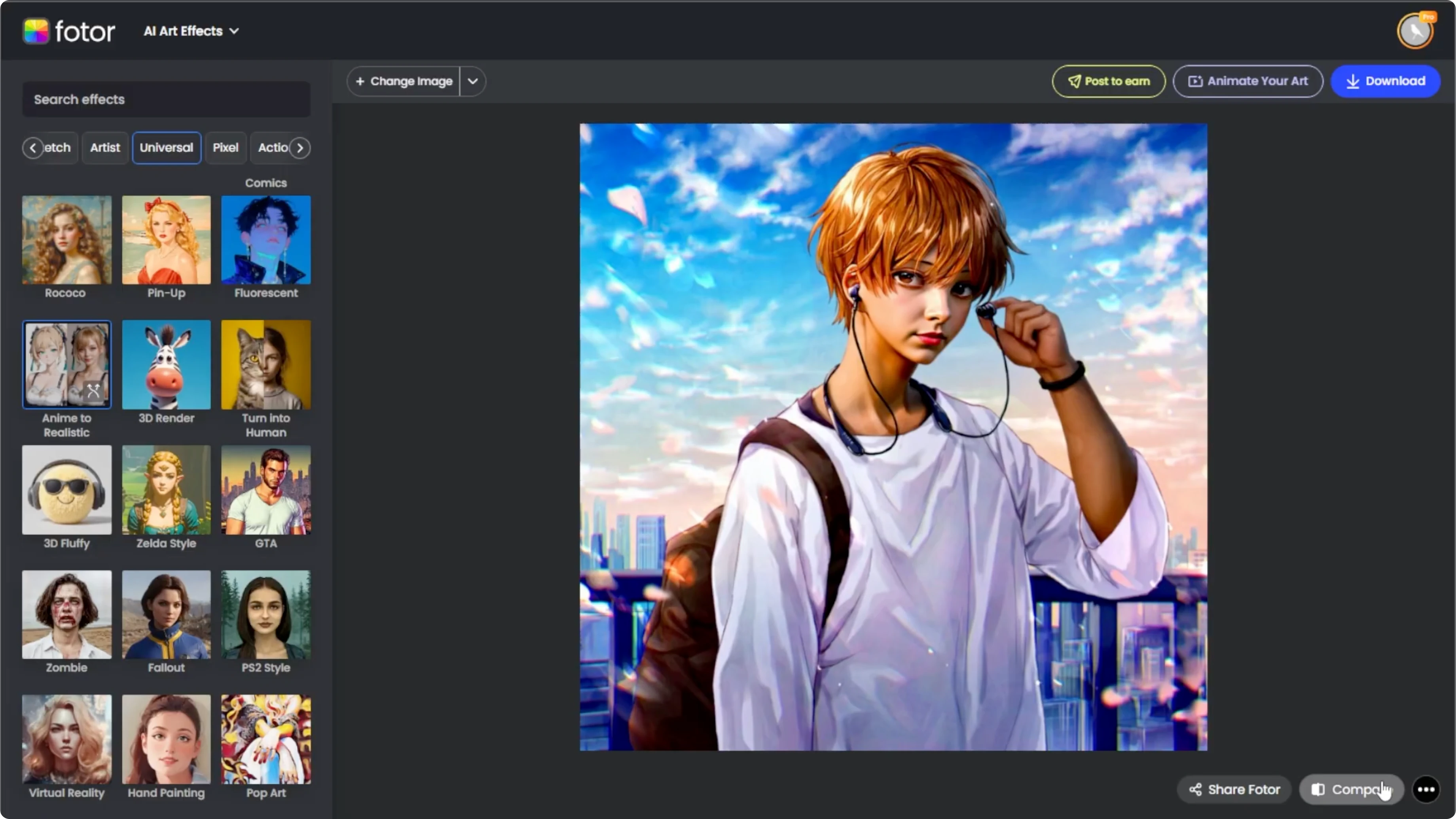Image resolution: width=1456 pixels, height=819 pixels.
Task: Switch to the Universal tab
Action: coord(167,148)
